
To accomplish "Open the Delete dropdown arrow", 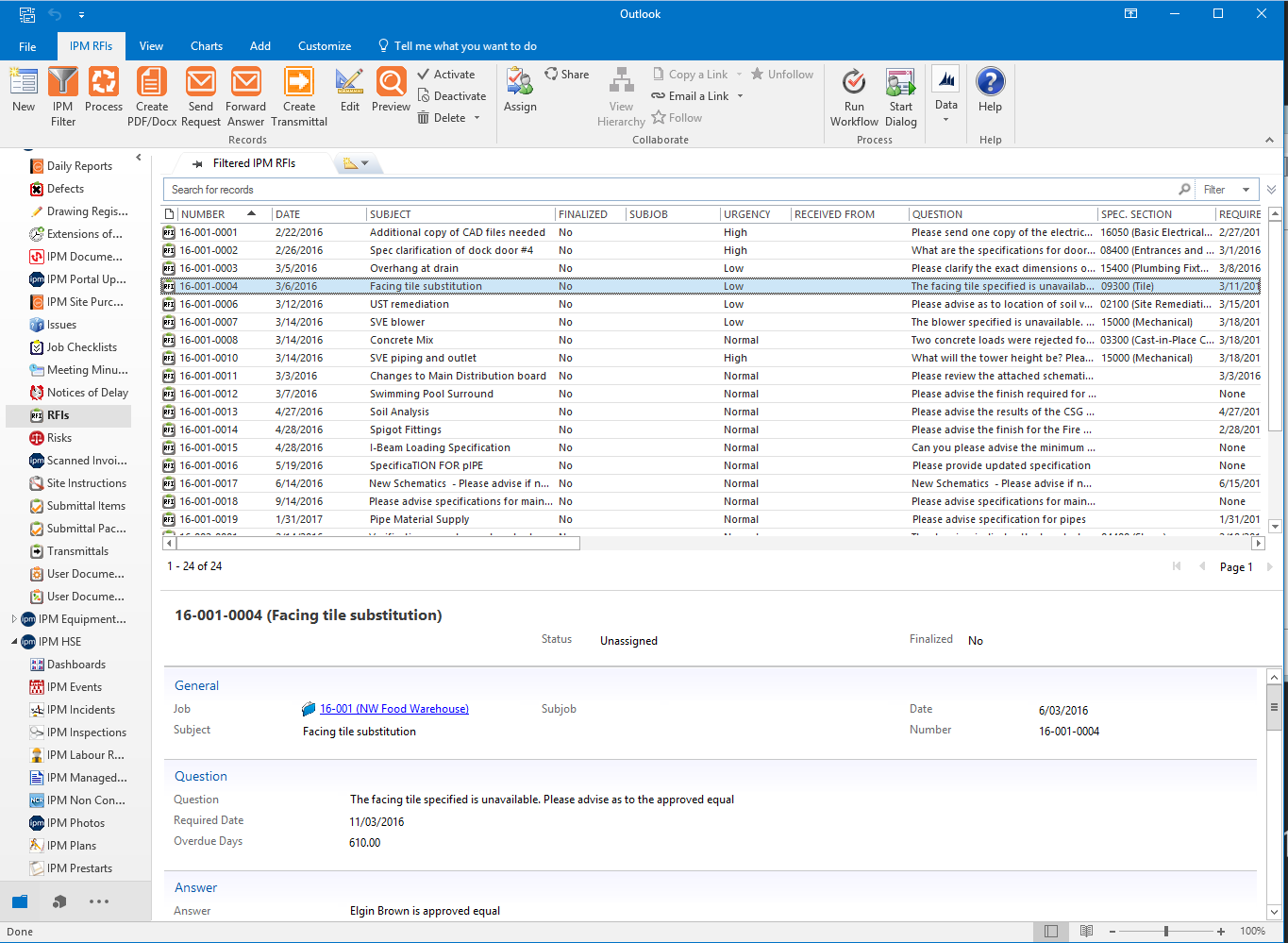I will tap(475, 117).
